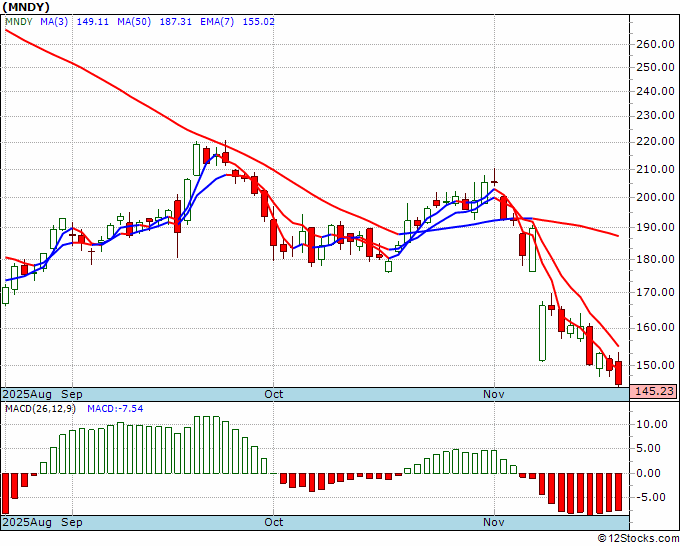Click the Sep label on MACD axis
The image size is (680, 546).
pyautogui.click(x=72, y=522)
